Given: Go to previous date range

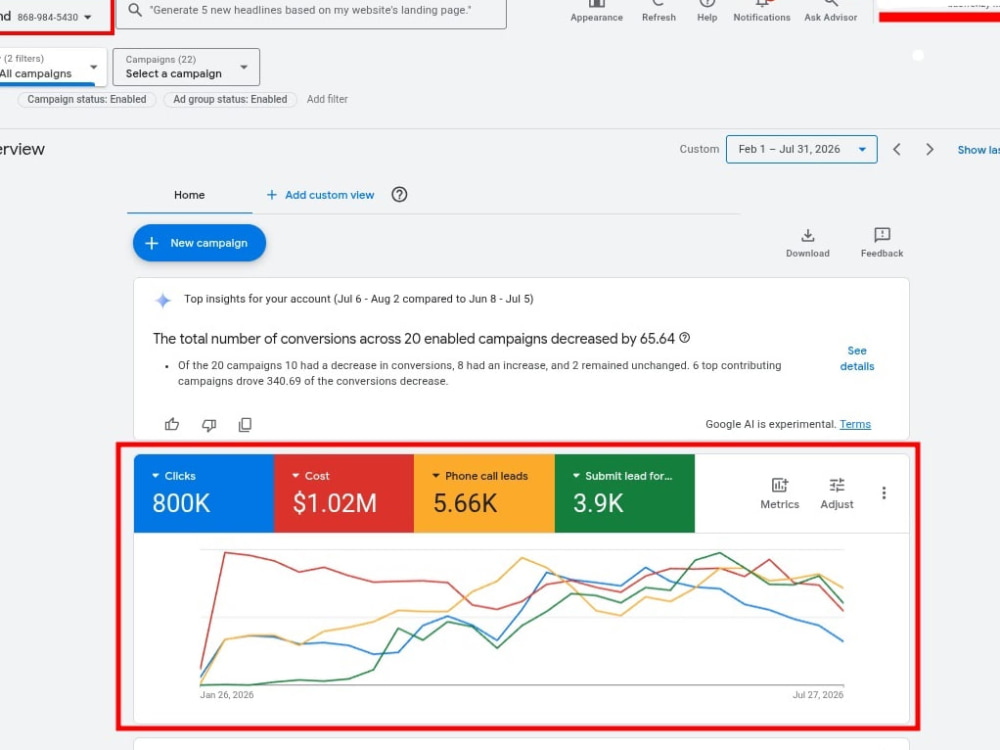Looking at the screenshot, I should click(x=897, y=149).
